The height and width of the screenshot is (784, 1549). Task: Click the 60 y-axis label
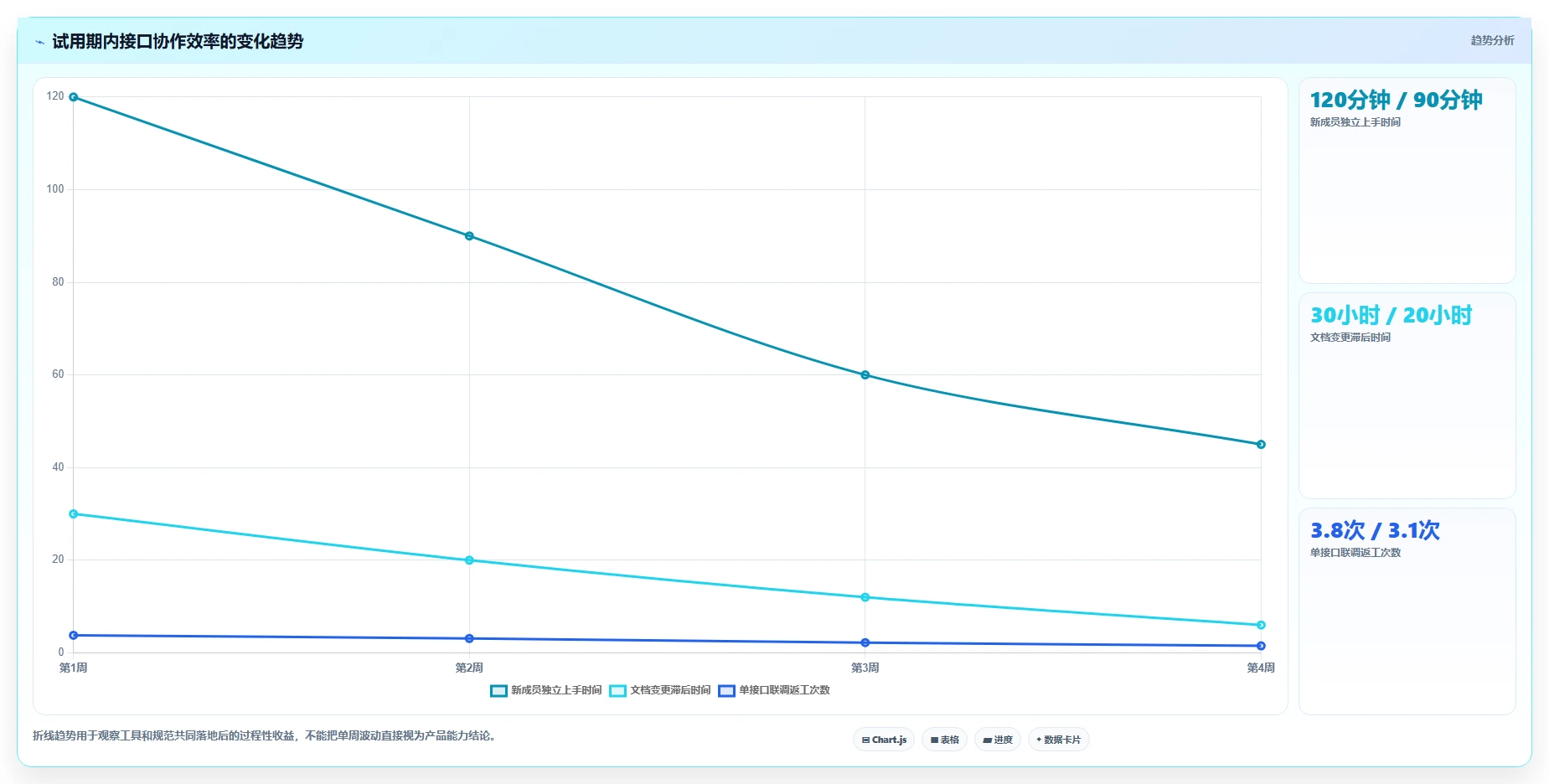58,374
